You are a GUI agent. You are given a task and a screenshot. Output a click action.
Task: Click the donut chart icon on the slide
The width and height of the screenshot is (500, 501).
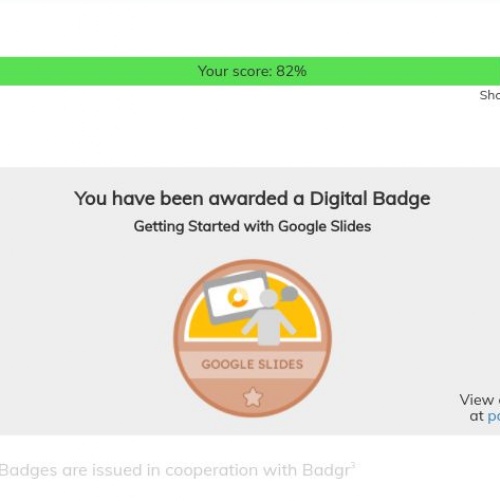point(237,297)
